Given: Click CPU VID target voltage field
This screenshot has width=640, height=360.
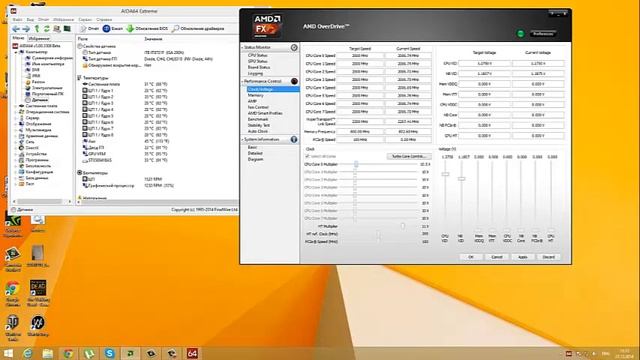Looking at the screenshot, I should [484, 63].
